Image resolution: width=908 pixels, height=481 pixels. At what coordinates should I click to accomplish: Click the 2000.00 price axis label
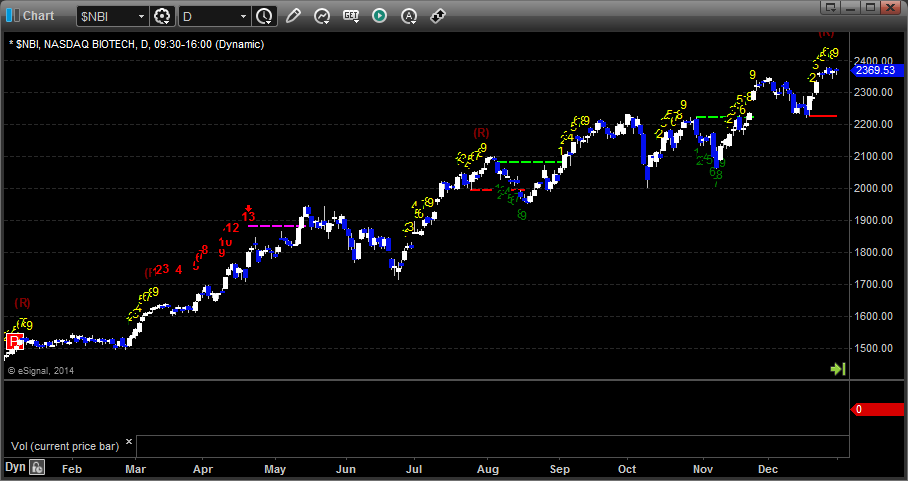pyautogui.click(x=873, y=188)
